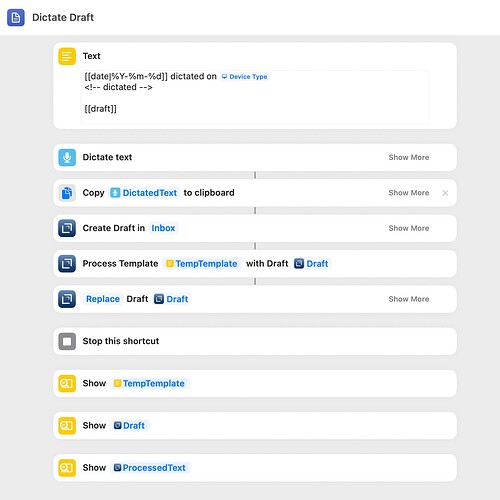Click the Replace Draft action Drafts icon
Viewport: 500px width, 500px height.
click(67, 299)
